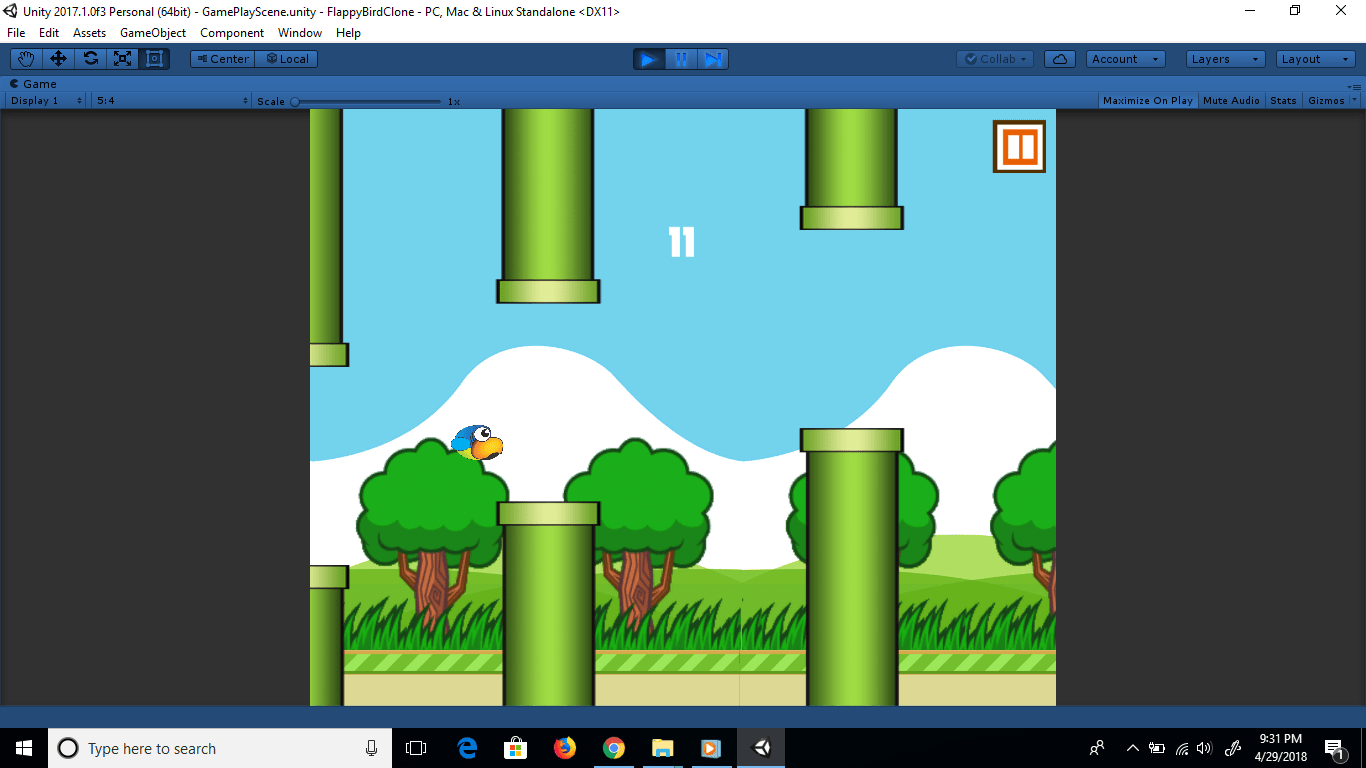The width and height of the screenshot is (1366, 768).
Task: Select the Hand tool
Action: coord(26,59)
